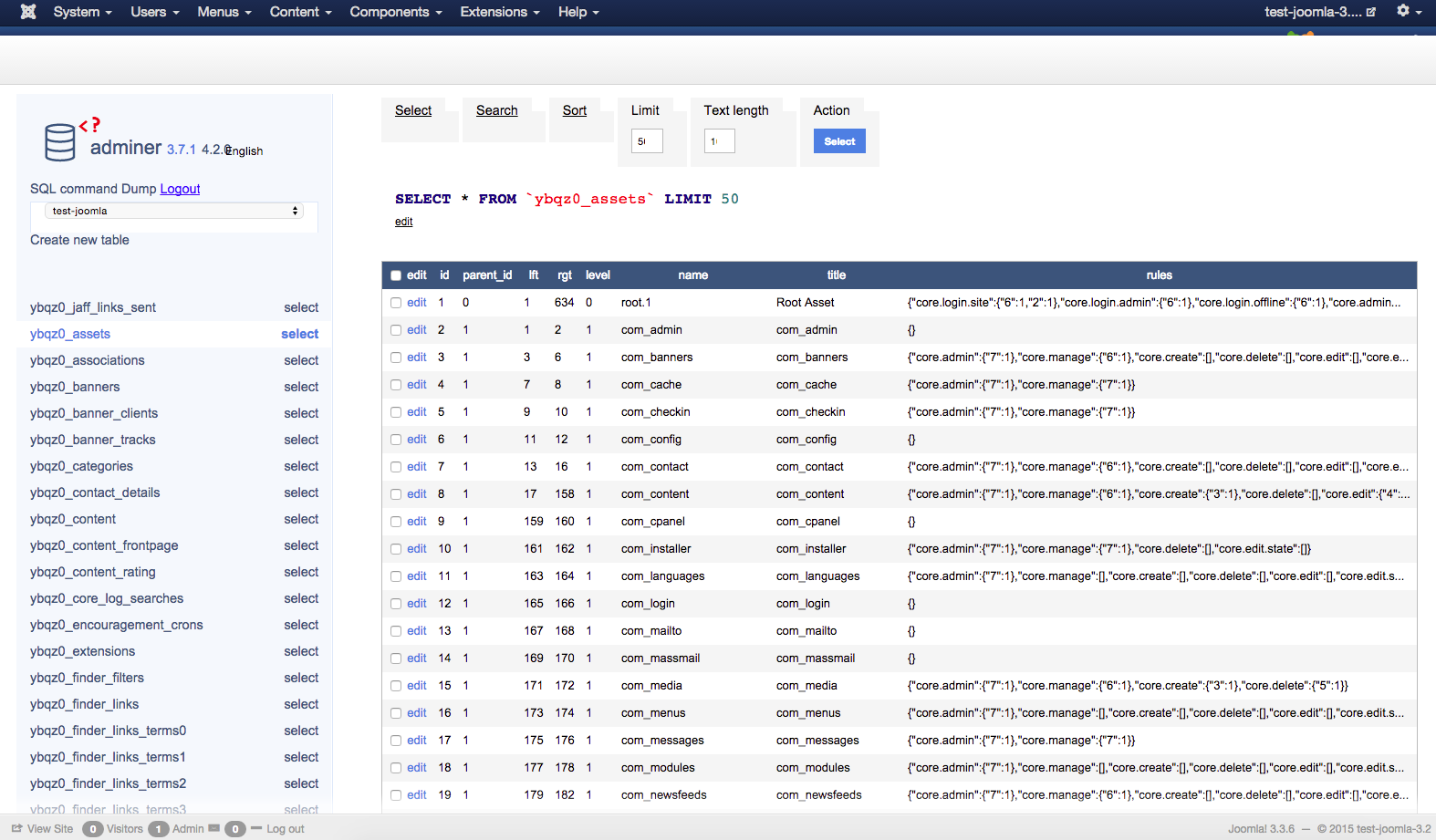1436x840 pixels.
Task: Open the test-joomla database dropdown
Action: coord(174,211)
